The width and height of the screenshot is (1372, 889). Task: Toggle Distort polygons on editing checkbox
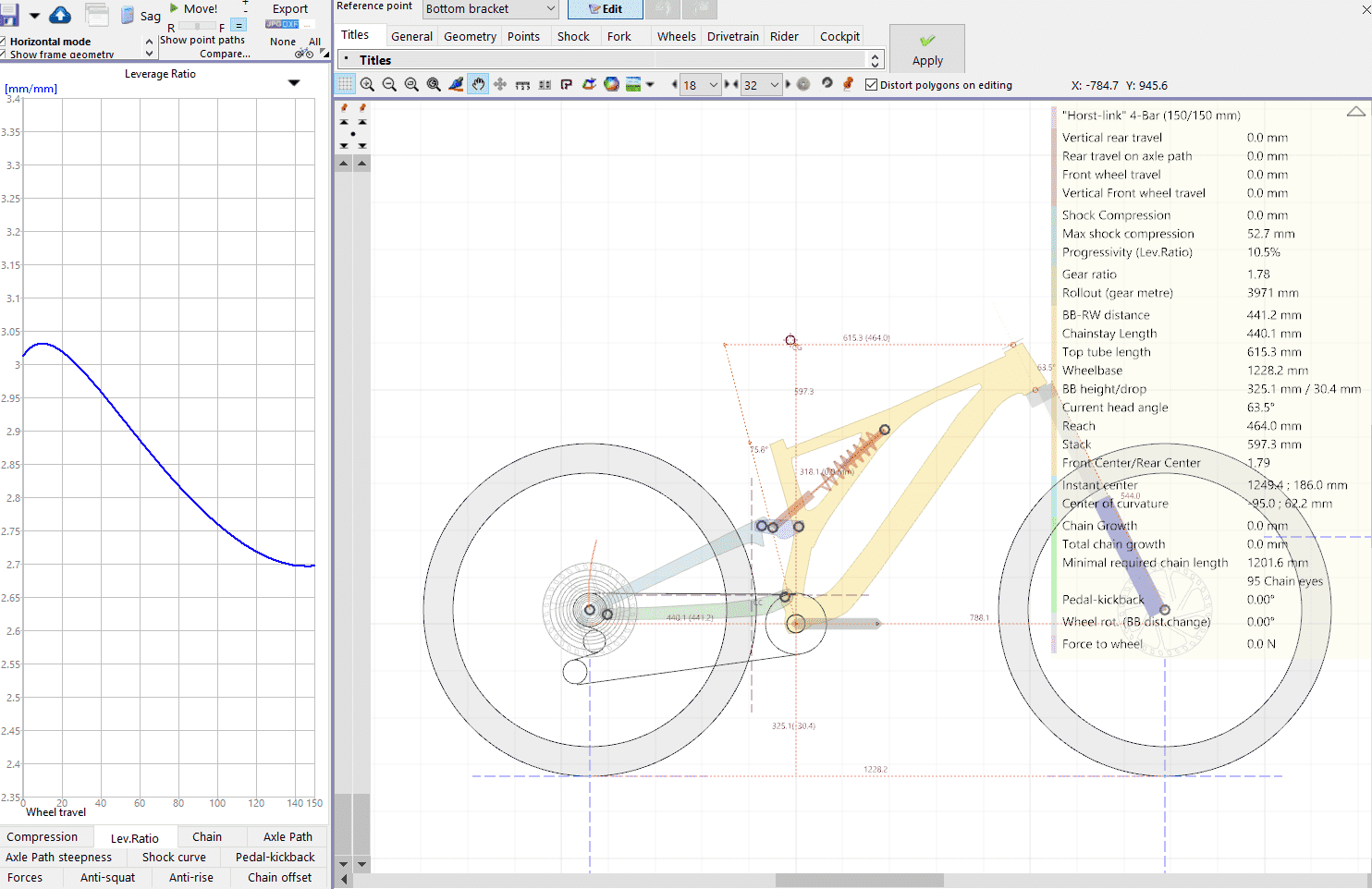871,85
